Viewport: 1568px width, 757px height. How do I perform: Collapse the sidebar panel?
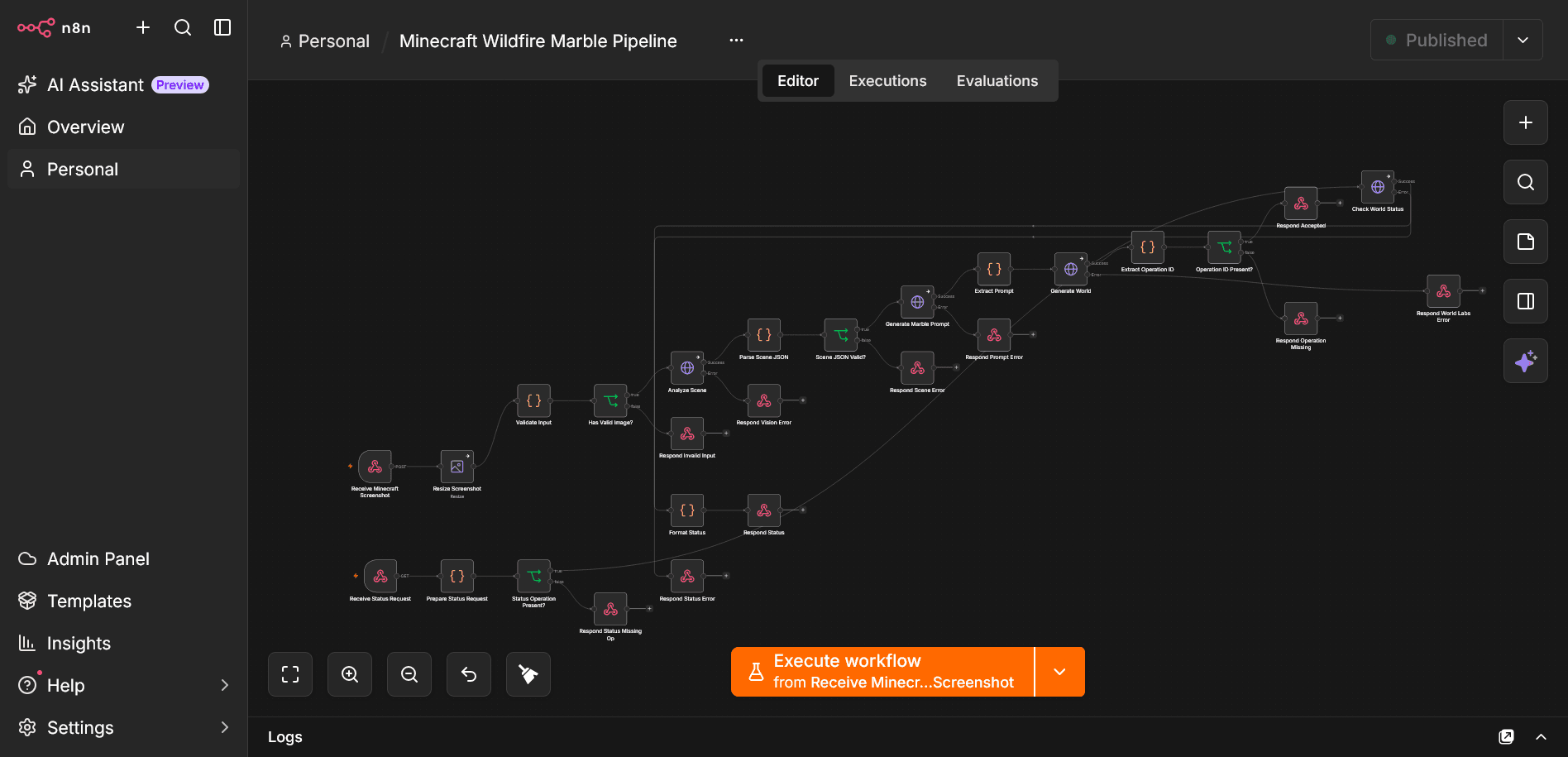tap(222, 27)
